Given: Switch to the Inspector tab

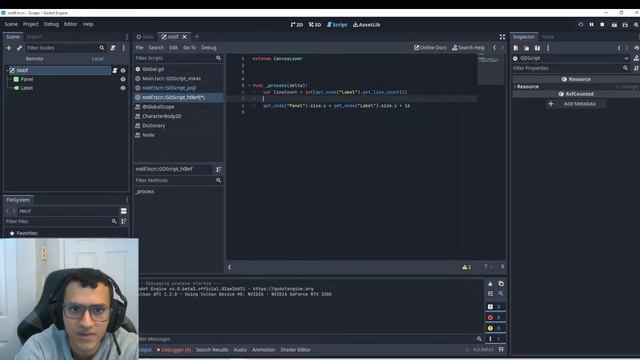Looking at the screenshot, I should pos(524,37).
